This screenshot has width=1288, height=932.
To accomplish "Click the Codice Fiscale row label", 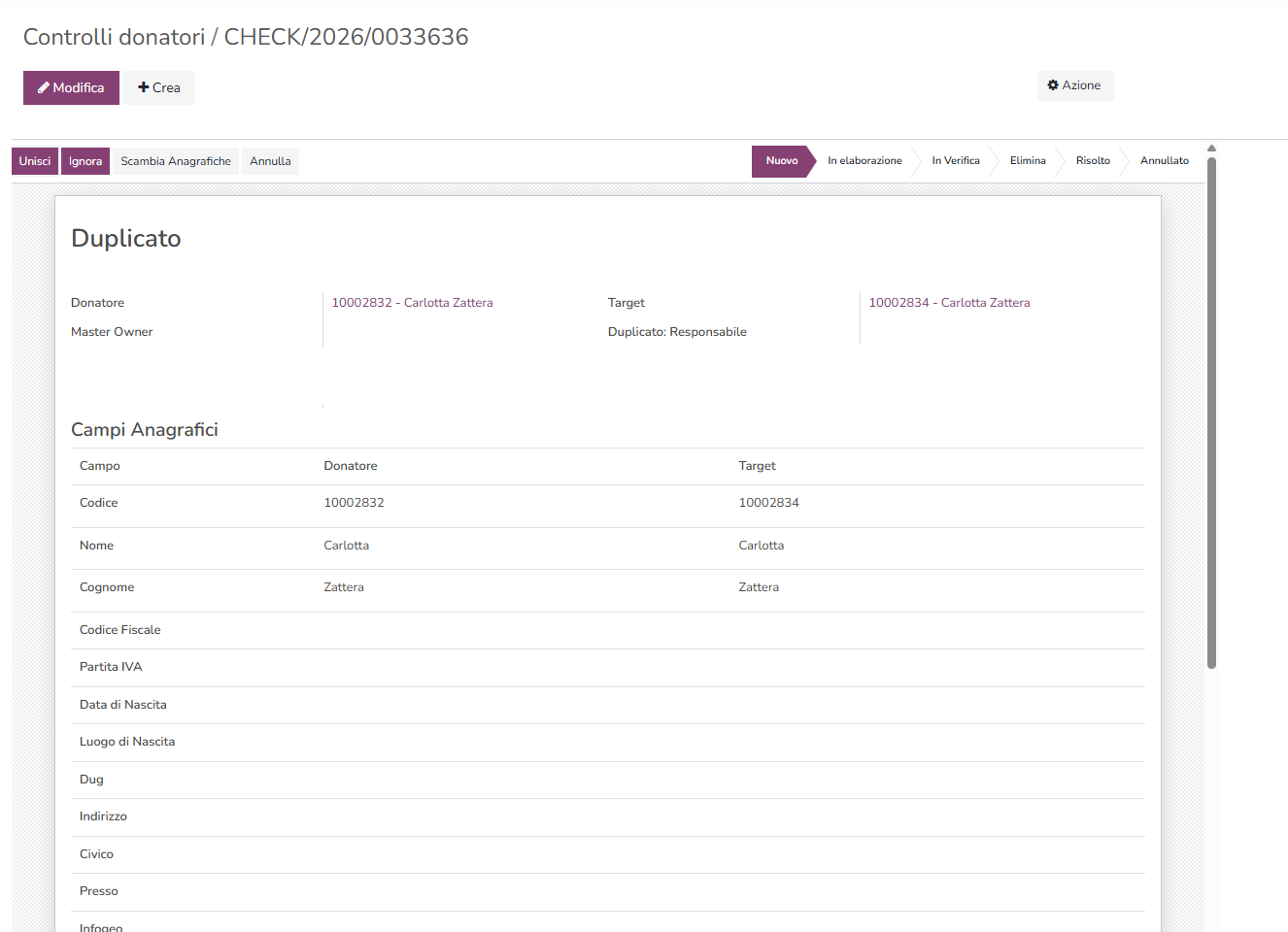I will 120,630.
